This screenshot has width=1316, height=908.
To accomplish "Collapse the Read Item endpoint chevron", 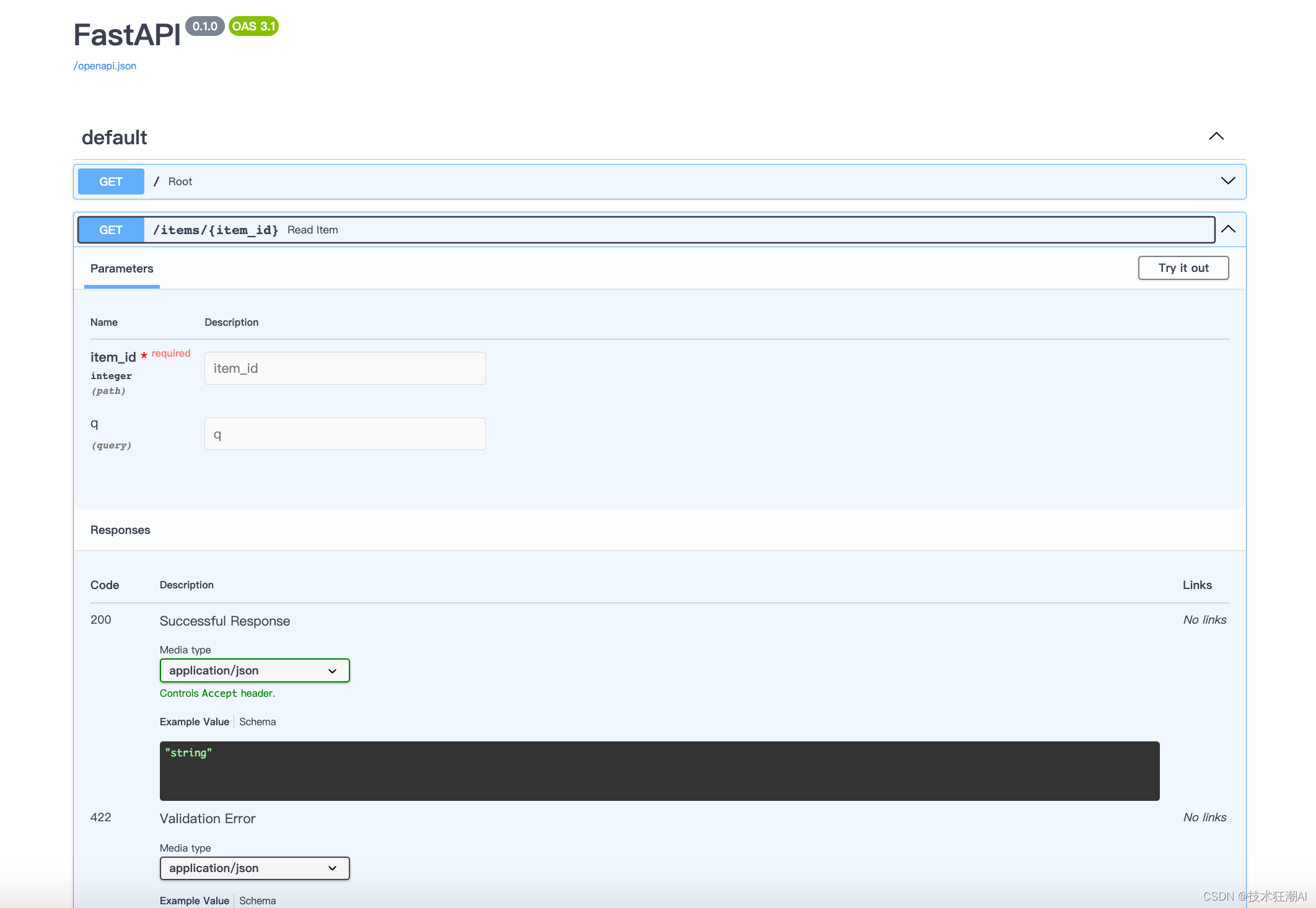I will (x=1228, y=229).
